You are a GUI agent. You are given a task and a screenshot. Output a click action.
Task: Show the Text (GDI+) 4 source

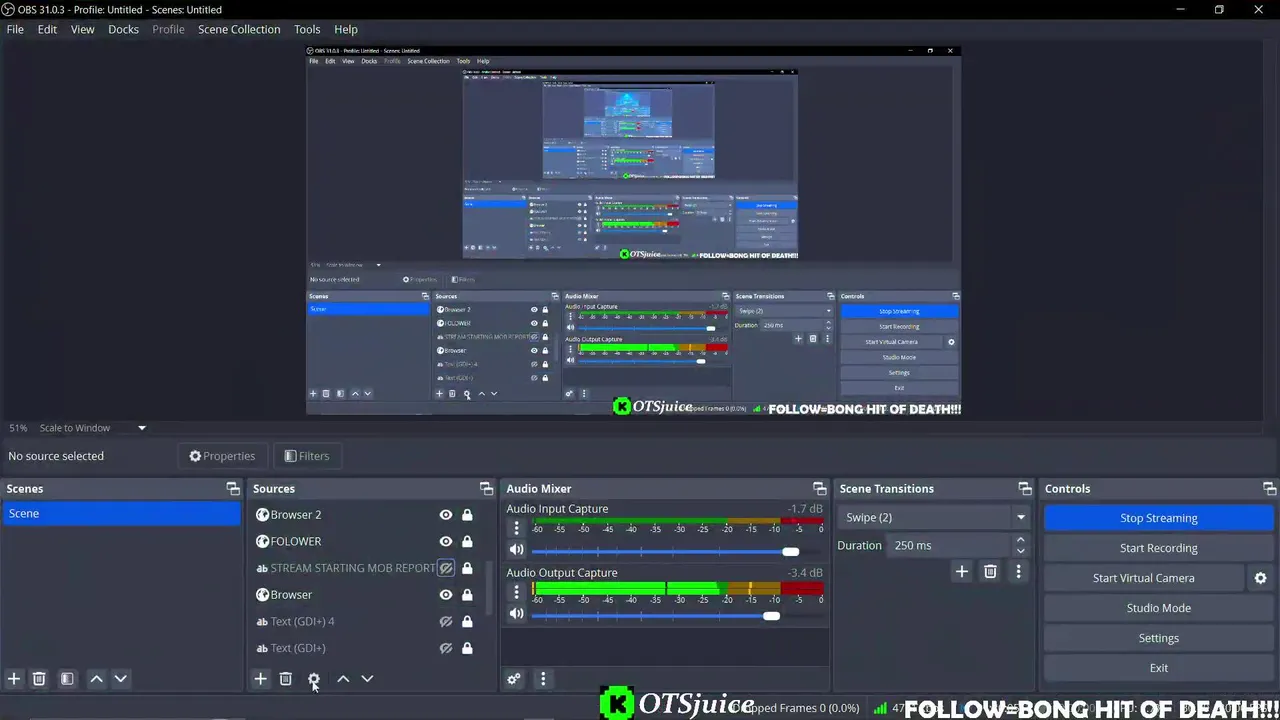click(446, 621)
